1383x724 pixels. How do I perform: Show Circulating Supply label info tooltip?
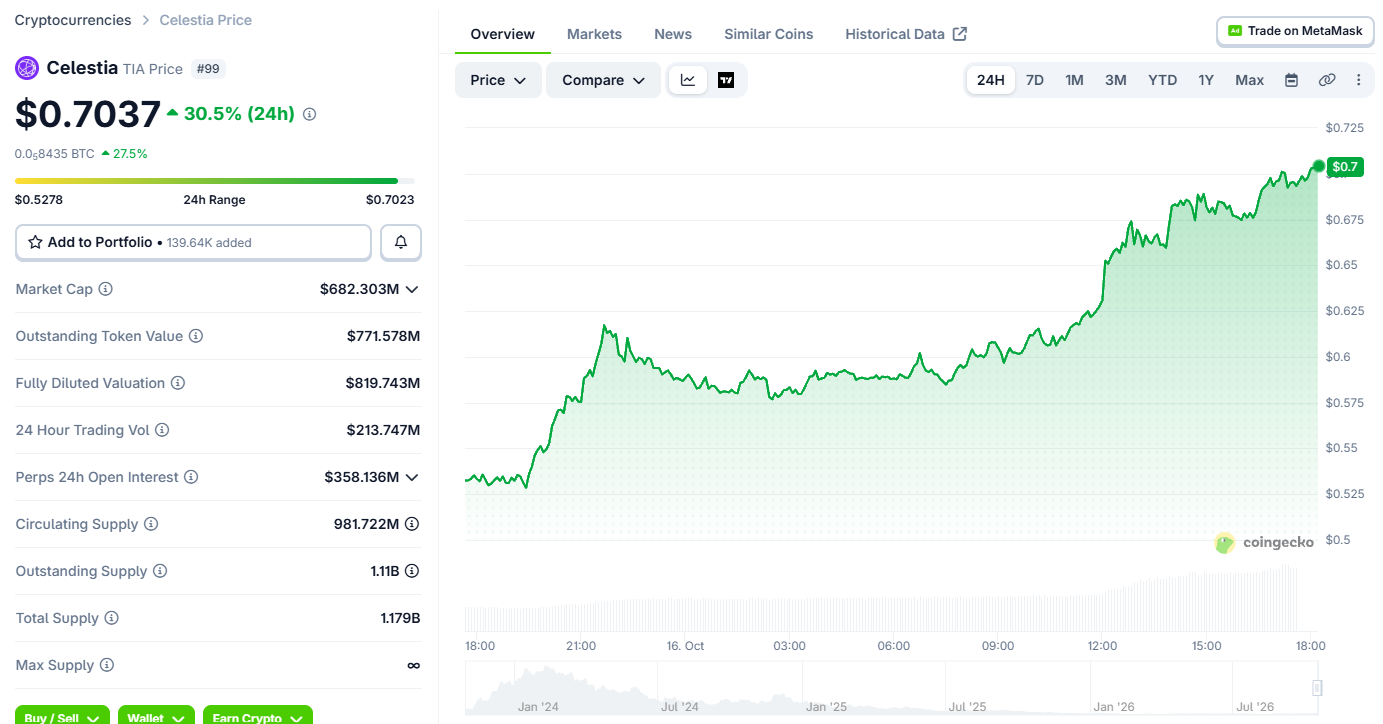tap(151, 524)
